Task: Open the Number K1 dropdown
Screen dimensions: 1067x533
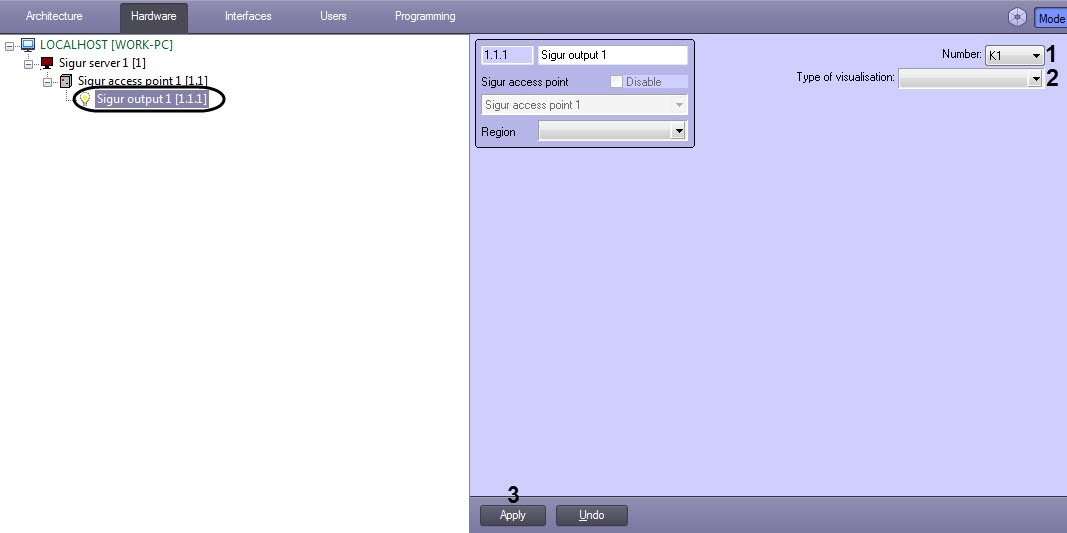Action: click(x=1014, y=56)
